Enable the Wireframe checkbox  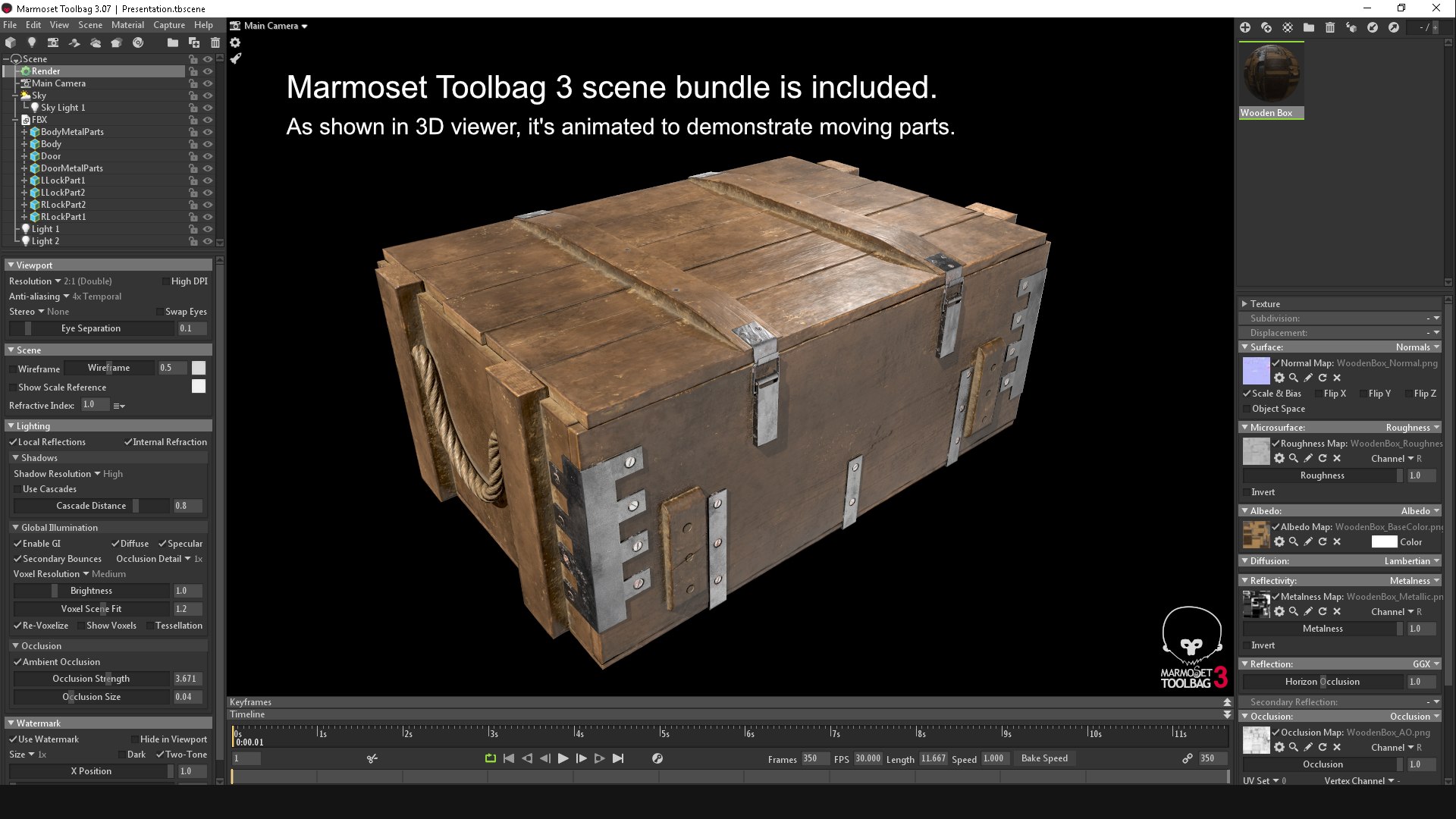[13, 369]
